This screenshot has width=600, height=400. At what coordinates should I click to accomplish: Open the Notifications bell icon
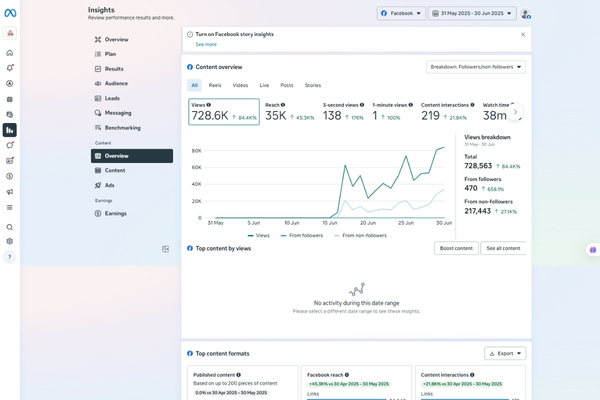point(10,68)
